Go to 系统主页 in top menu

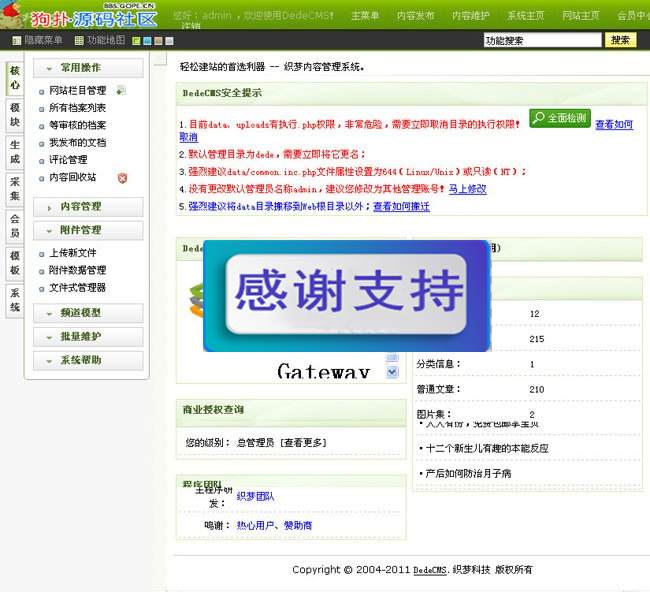click(526, 16)
